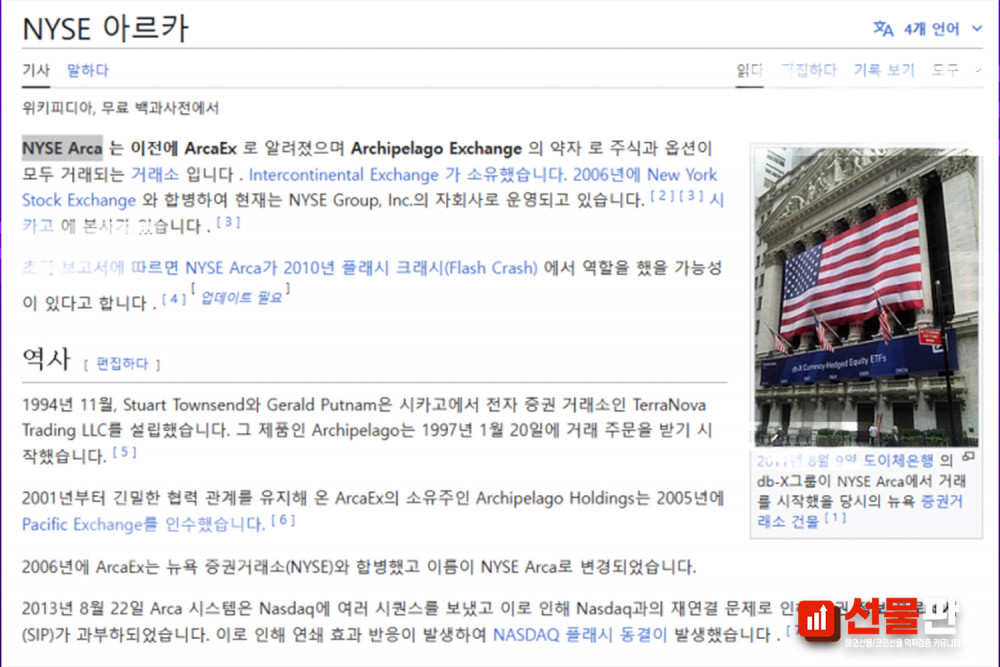
Task: Open the 편집하다 tab in top bar
Action: tap(808, 70)
